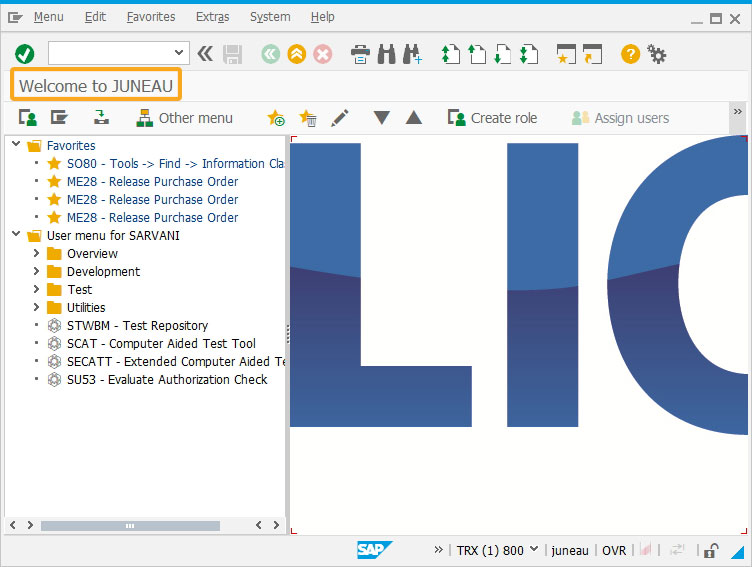Image resolution: width=752 pixels, height=567 pixels.
Task: Open the Edit menu
Action: [95, 17]
